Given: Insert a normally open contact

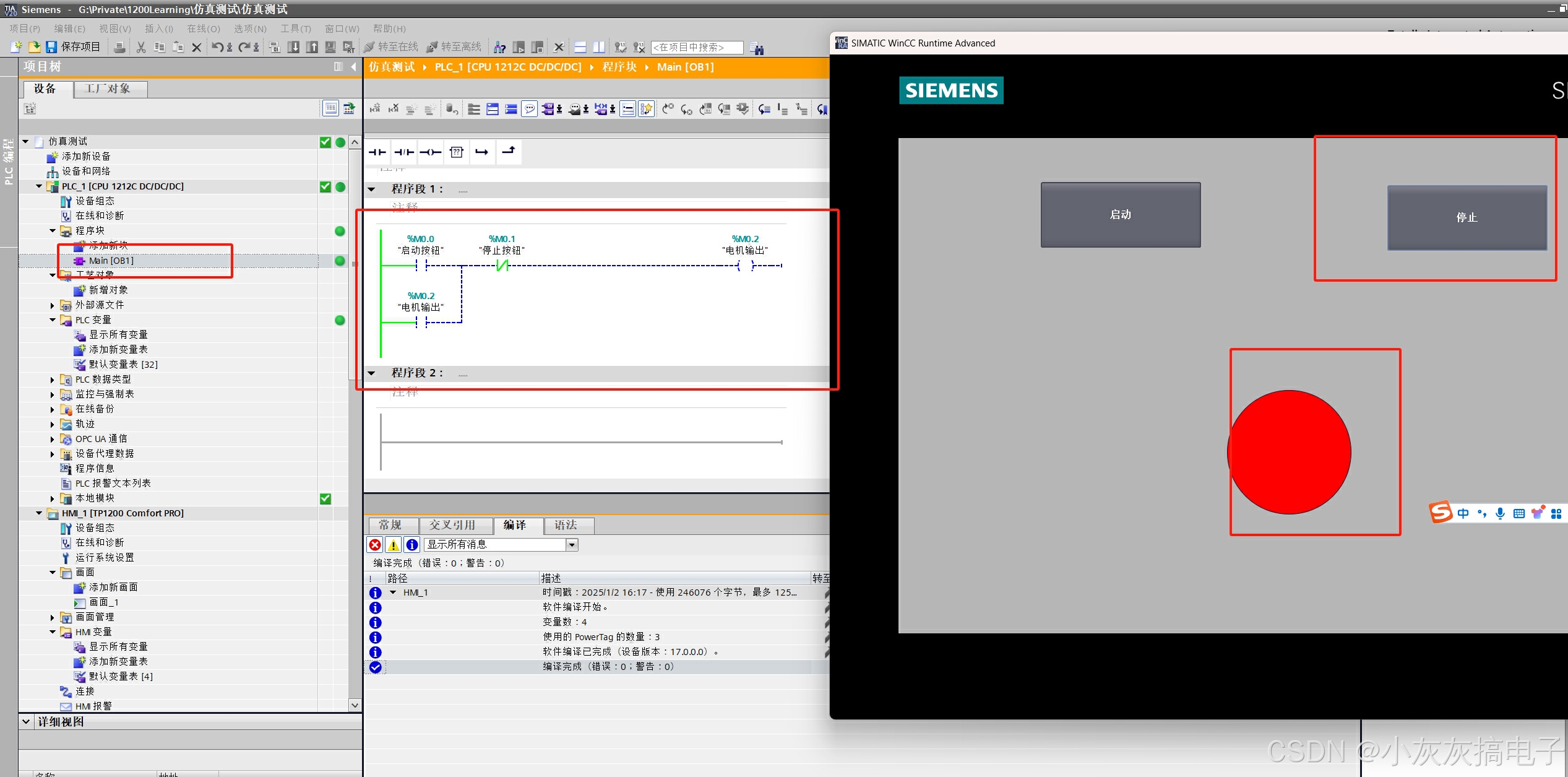Looking at the screenshot, I should pyautogui.click(x=377, y=152).
